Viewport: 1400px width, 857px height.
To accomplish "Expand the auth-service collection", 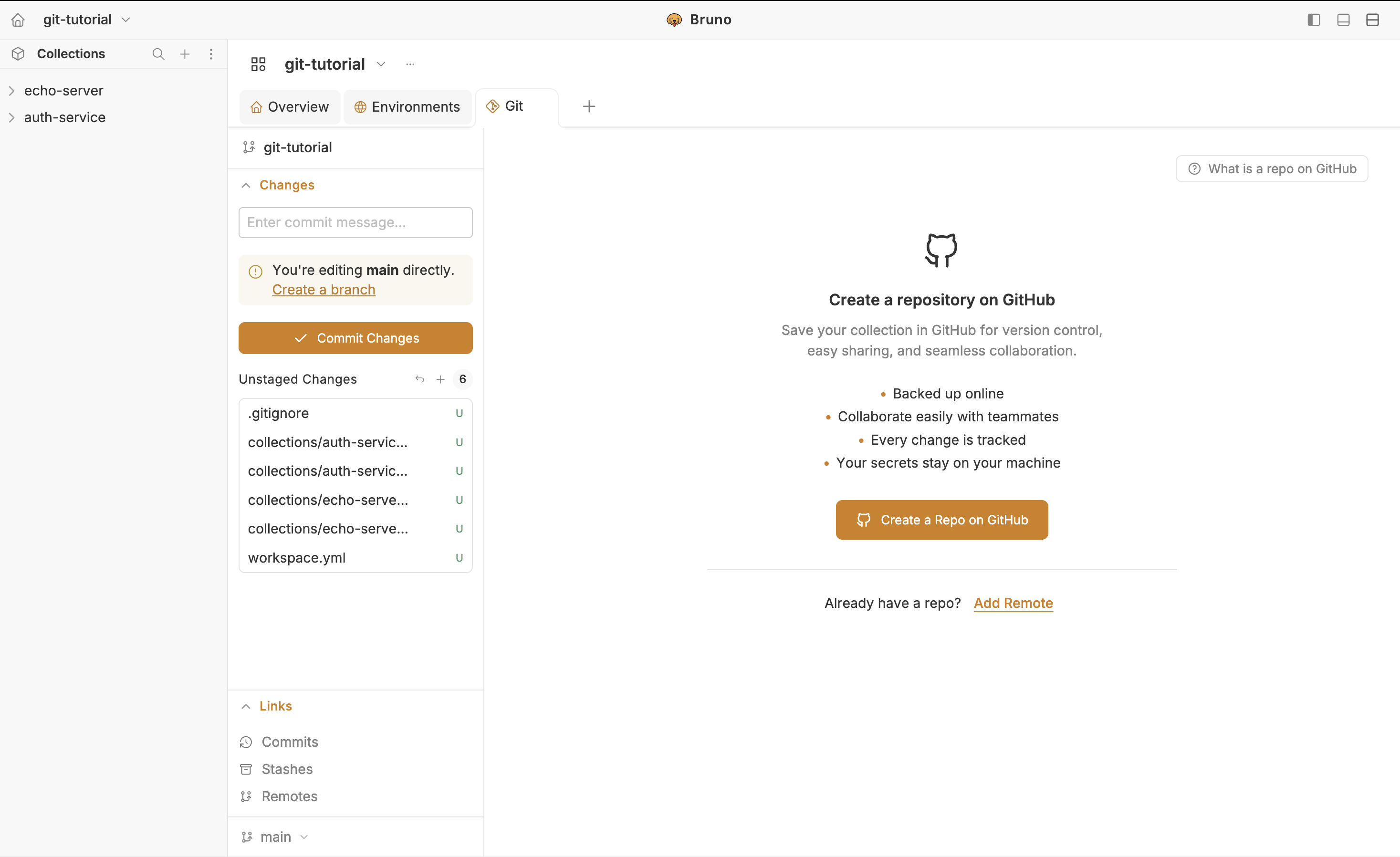I will point(12,118).
